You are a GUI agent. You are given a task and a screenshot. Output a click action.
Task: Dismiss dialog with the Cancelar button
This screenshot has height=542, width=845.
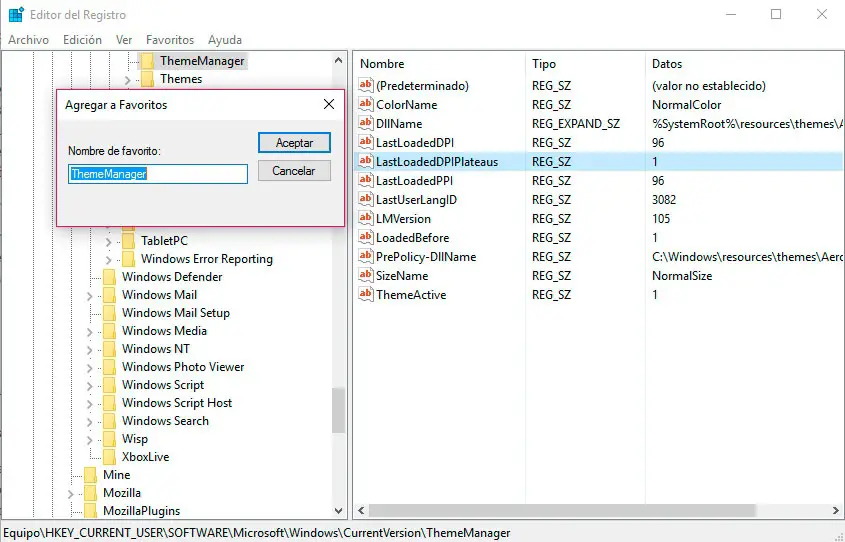pyautogui.click(x=294, y=171)
